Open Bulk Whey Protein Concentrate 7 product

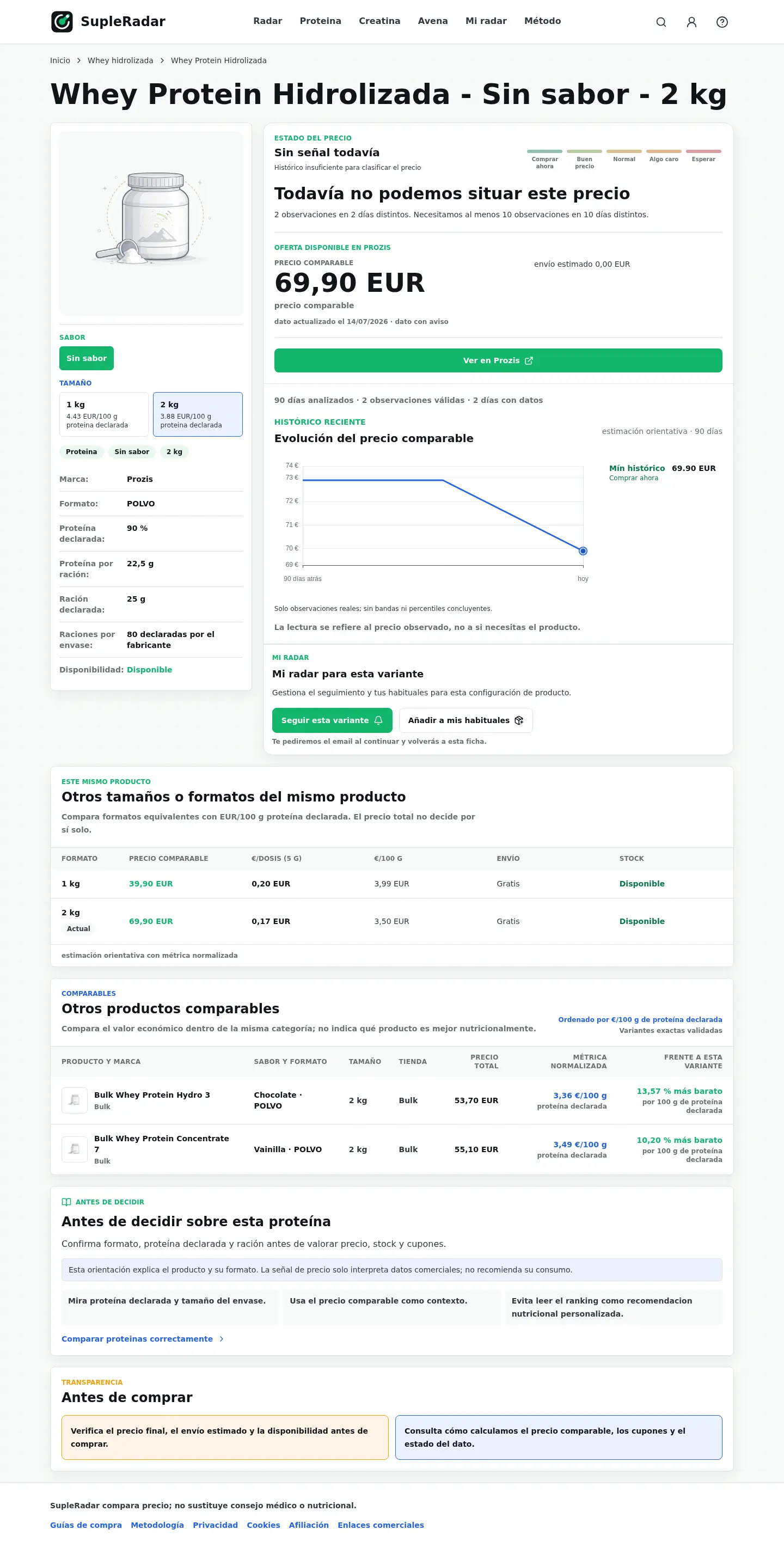point(162,1143)
